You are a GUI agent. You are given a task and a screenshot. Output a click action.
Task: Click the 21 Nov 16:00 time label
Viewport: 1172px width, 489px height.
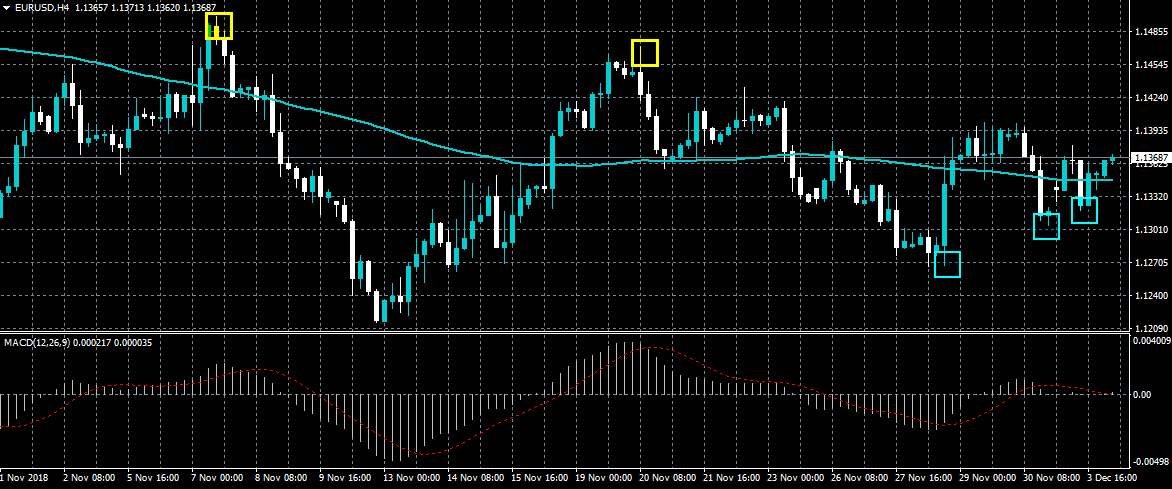[732, 477]
